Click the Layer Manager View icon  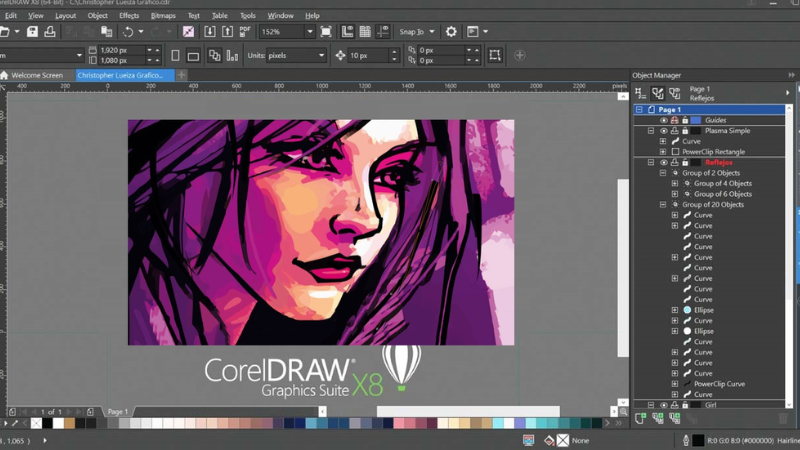tap(675, 93)
